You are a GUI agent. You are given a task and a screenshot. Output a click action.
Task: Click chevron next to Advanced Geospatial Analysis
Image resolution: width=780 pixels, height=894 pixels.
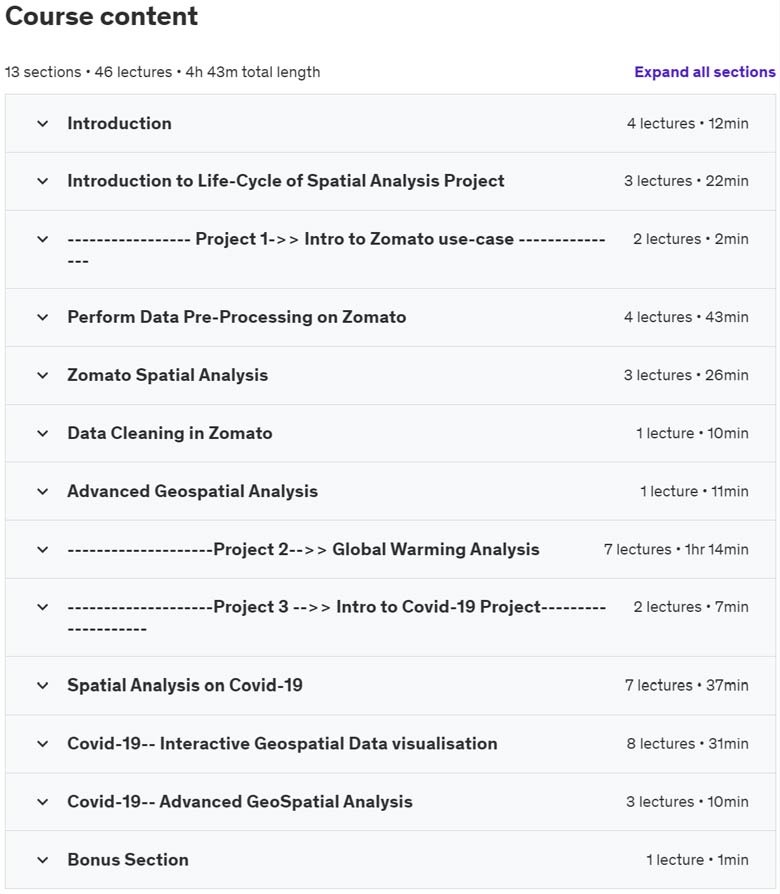[x=42, y=491]
